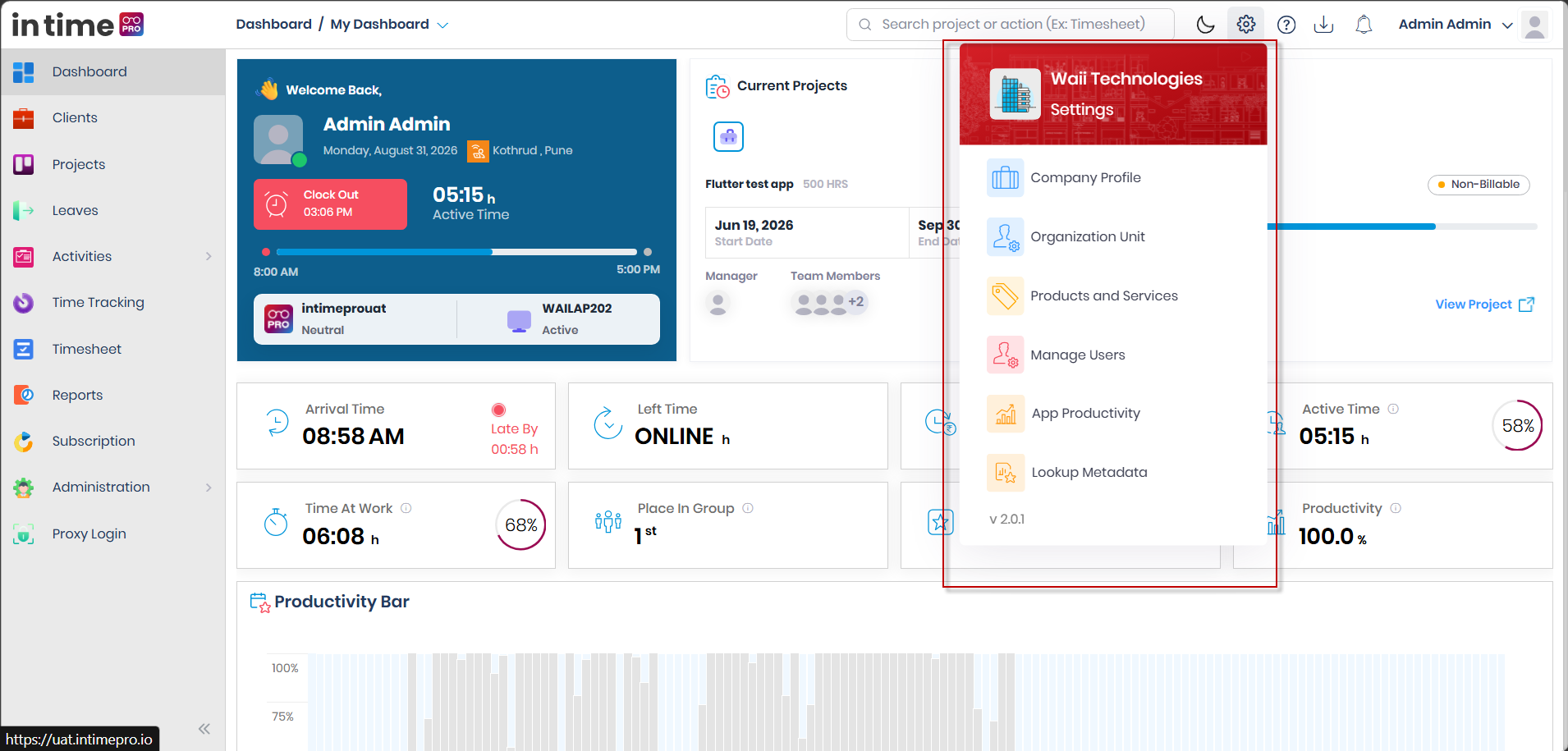Open Time Tracking icon in sidebar
Image resolution: width=1568 pixels, height=751 pixels.
23,303
